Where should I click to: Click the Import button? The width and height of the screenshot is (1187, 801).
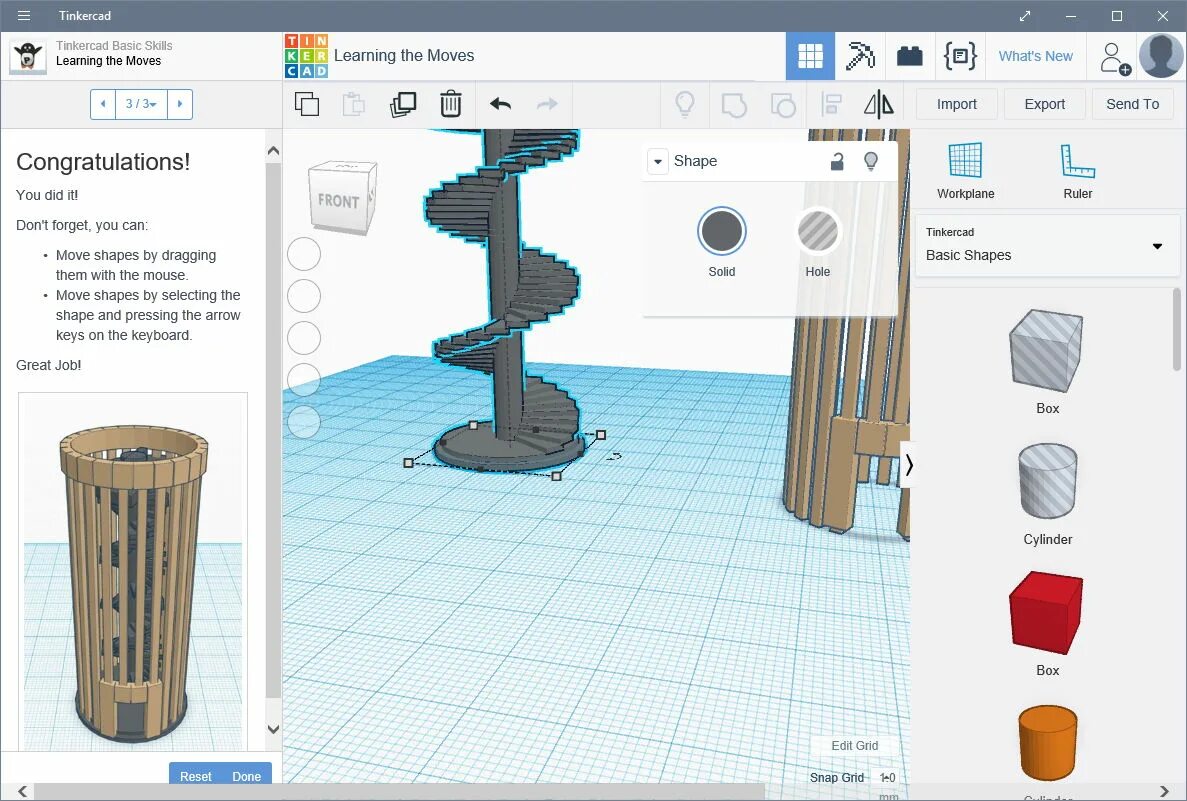(956, 104)
